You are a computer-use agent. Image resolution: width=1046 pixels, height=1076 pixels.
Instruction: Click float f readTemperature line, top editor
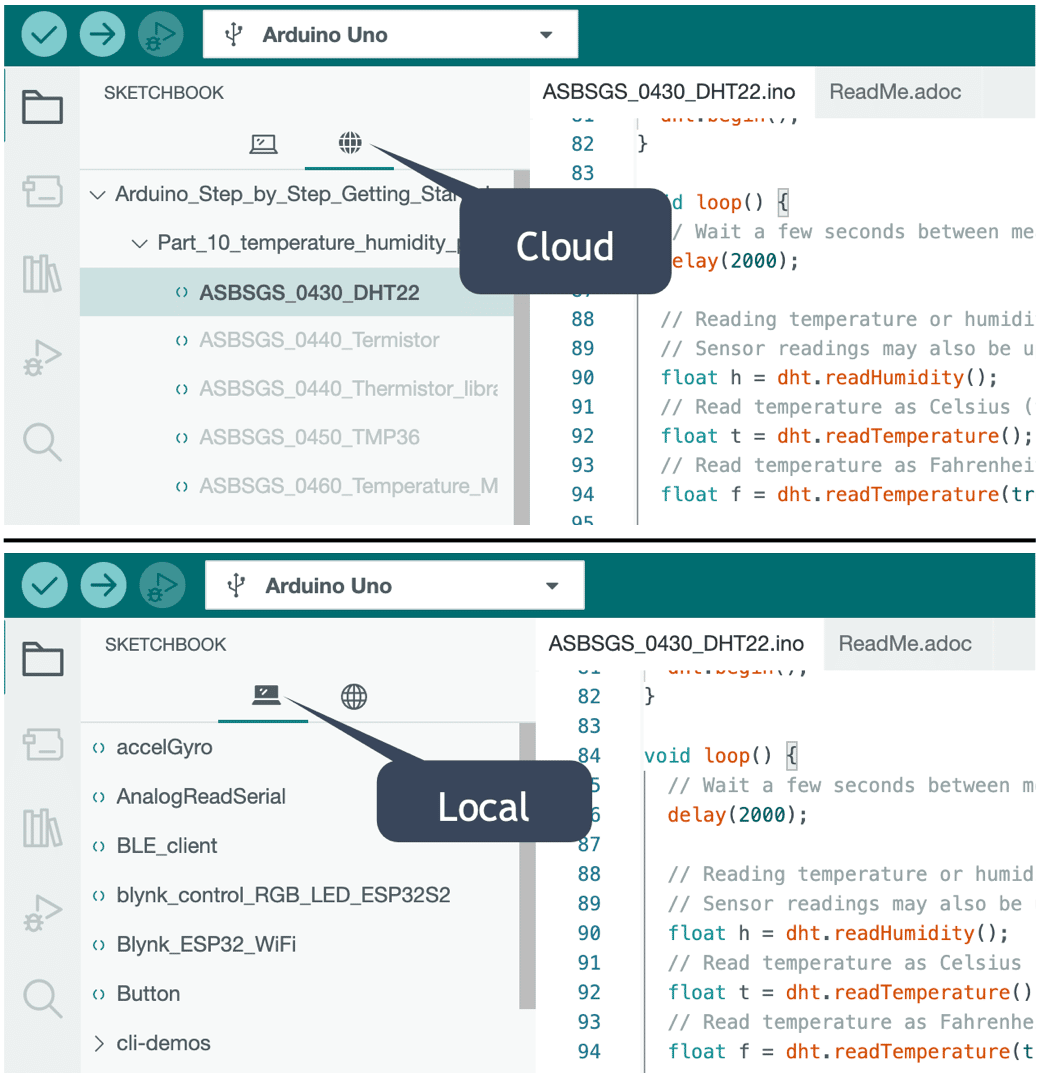(847, 495)
